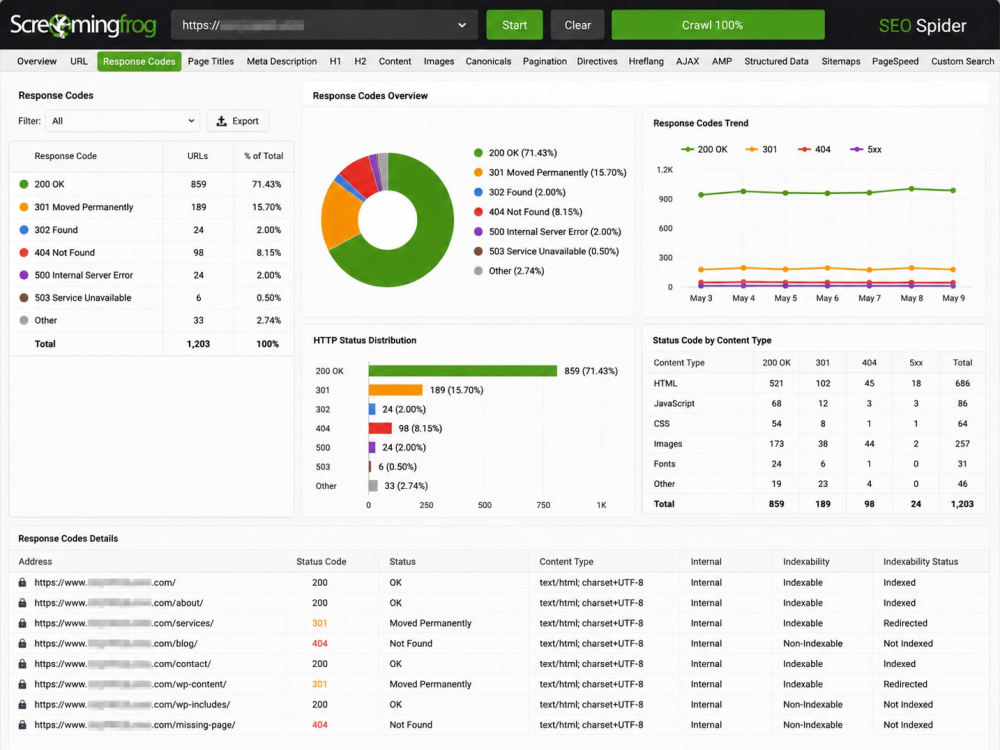Screen dimensions: 1000x750
Task: Click the green 200 OK distribution bar
Action: tap(463, 371)
